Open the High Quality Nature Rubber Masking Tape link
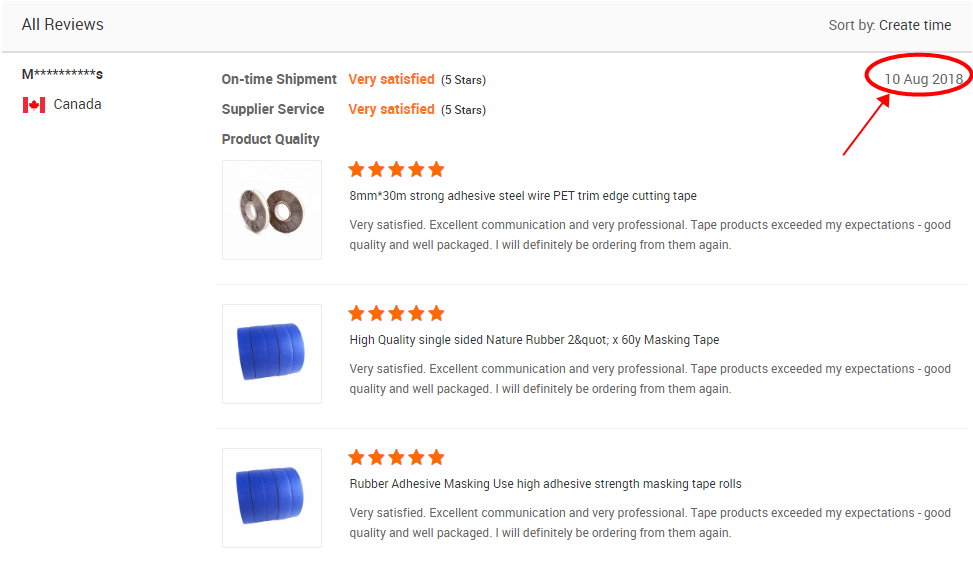Image resolution: width=973 pixels, height=581 pixels. (534, 340)
